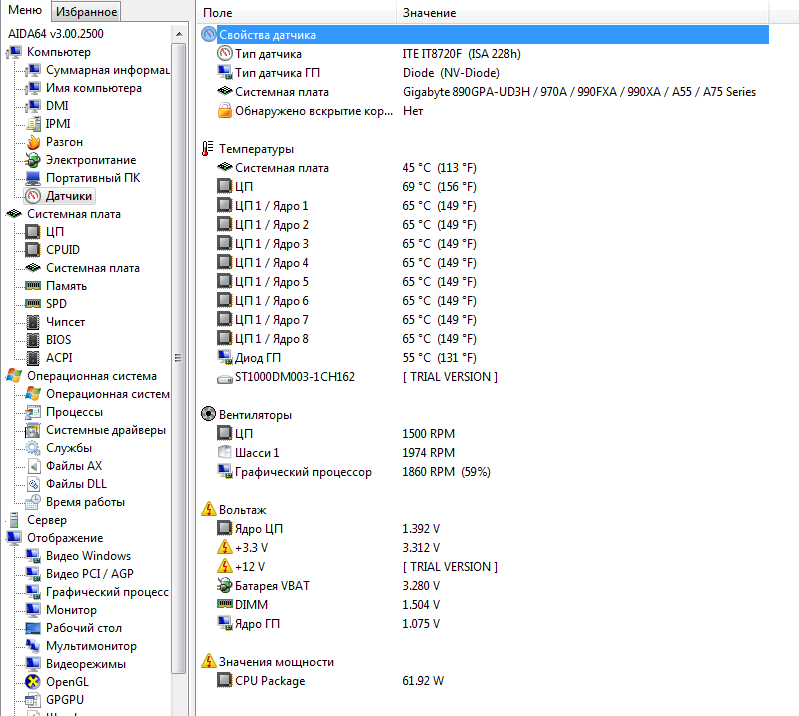Open the Электропитание power icon
Image resolution: width=799 pixels, height=716 pixels.
(x=32, y=160)
